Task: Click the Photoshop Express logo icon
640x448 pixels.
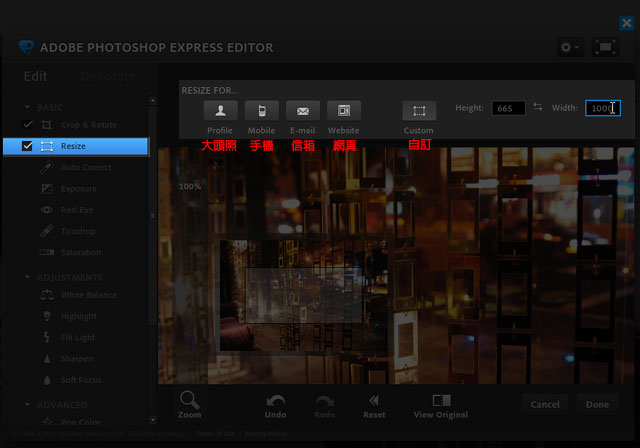Action: tap(26, 47)
